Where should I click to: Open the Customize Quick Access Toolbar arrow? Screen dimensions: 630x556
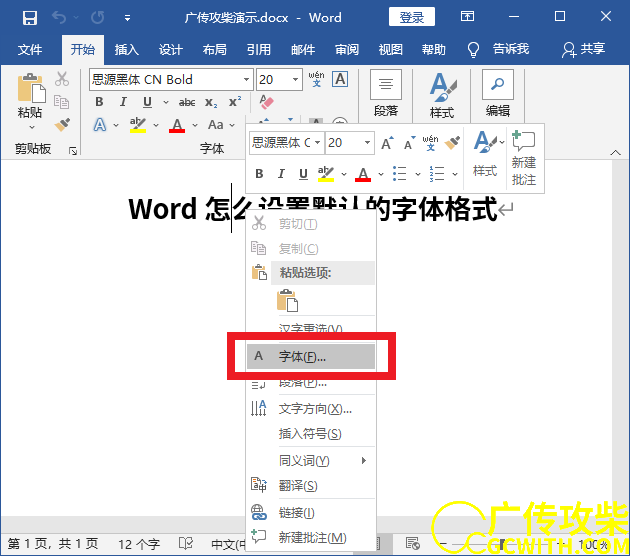tap(127, 18)
